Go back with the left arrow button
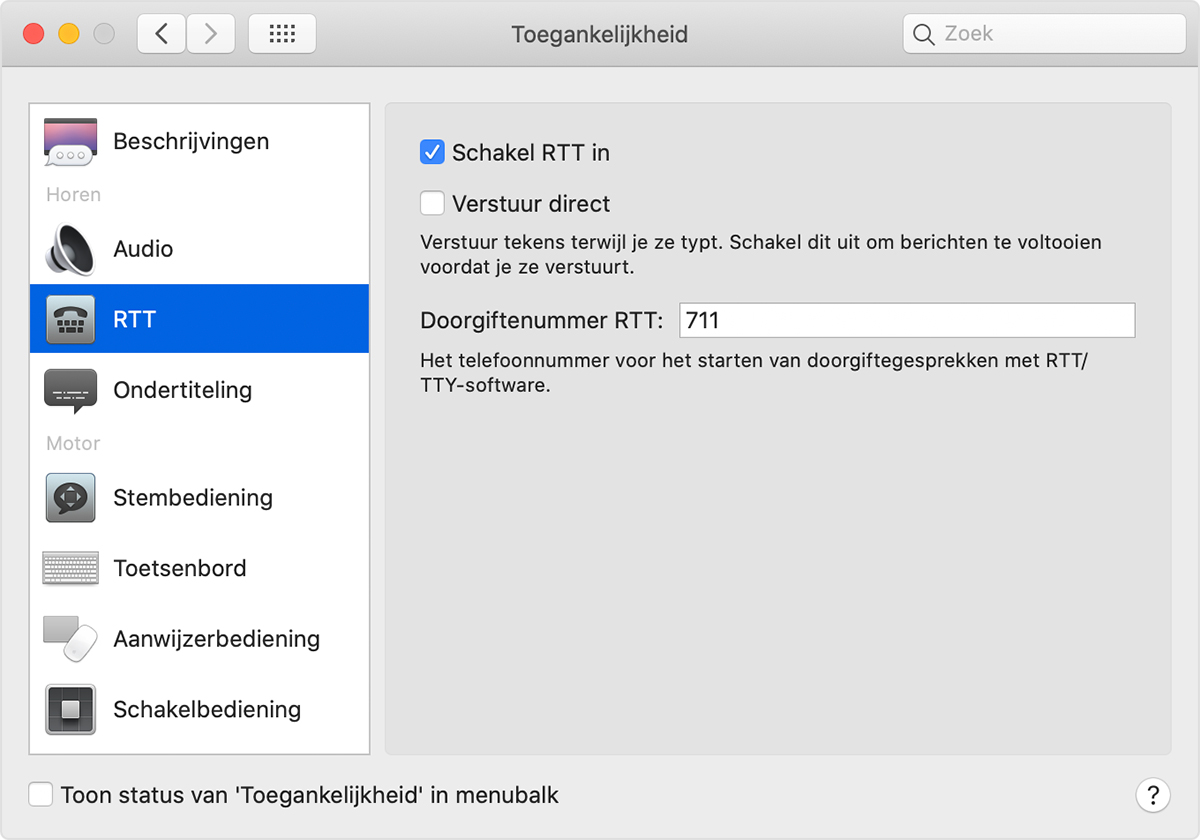 (x=161, y=34)
